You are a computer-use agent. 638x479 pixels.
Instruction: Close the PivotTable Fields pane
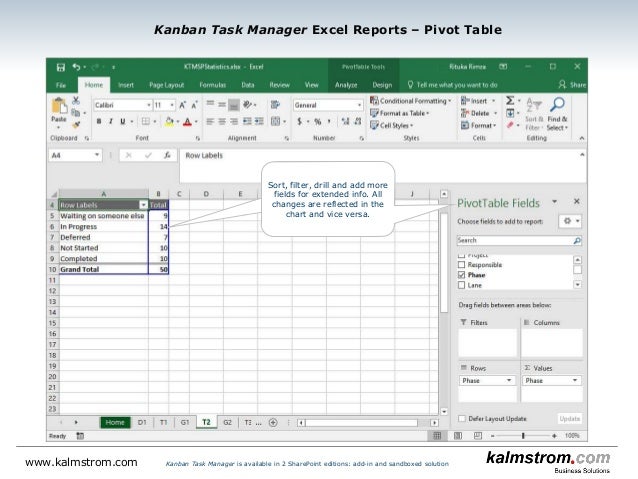(577, 201)
